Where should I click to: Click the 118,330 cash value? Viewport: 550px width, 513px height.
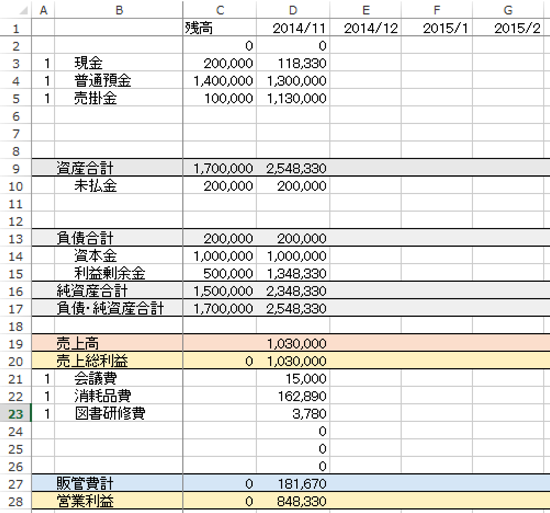[293, 63]
